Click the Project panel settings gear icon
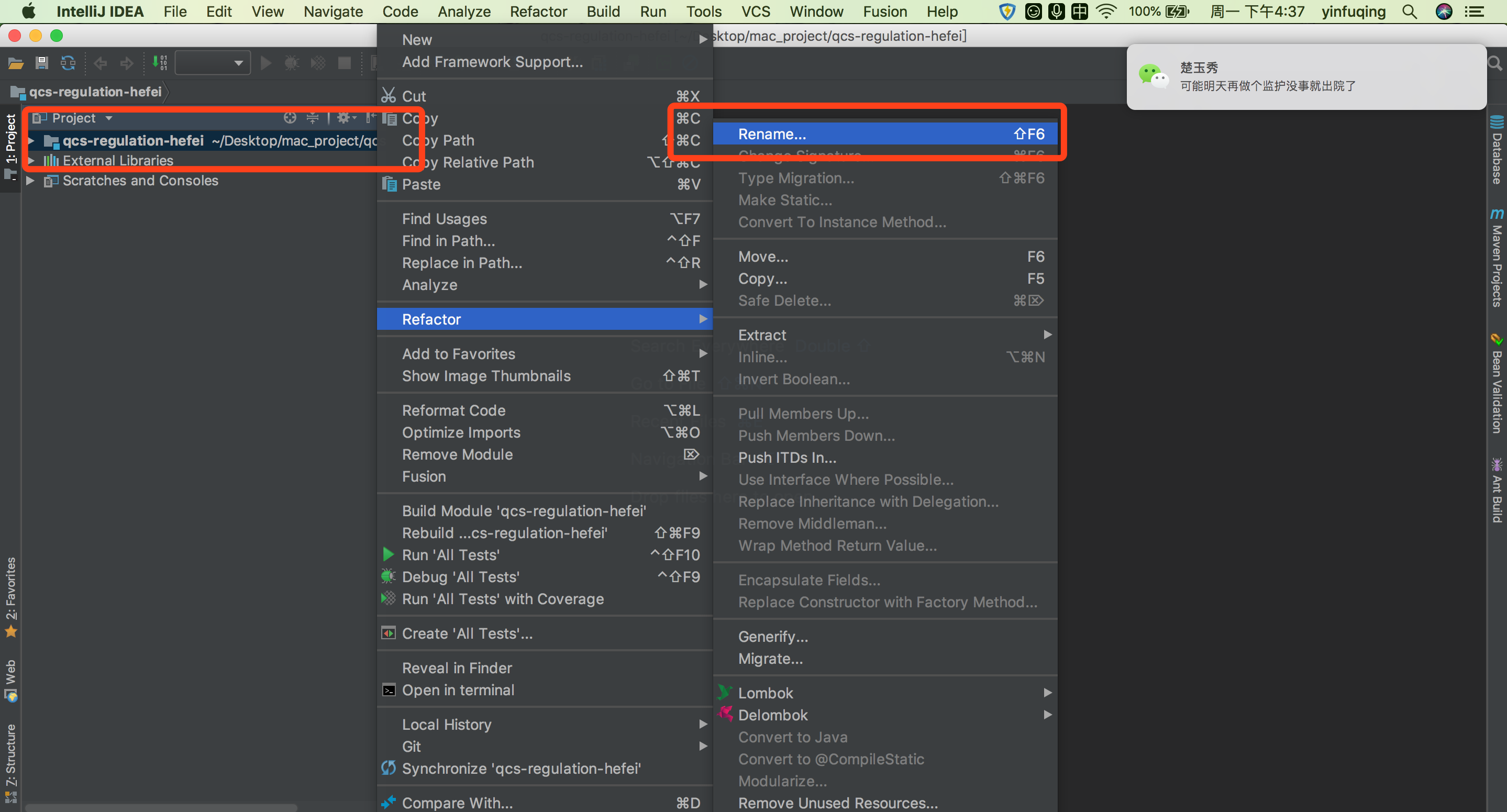Viewport: 1507px width, 812px height. [346, 118]
